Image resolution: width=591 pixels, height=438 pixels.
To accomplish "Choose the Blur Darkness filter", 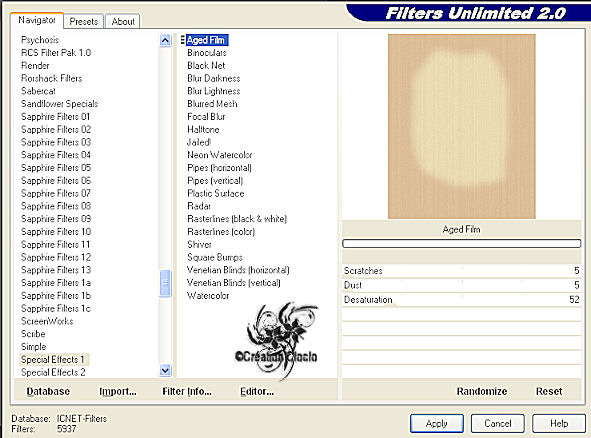I will 214,78.
